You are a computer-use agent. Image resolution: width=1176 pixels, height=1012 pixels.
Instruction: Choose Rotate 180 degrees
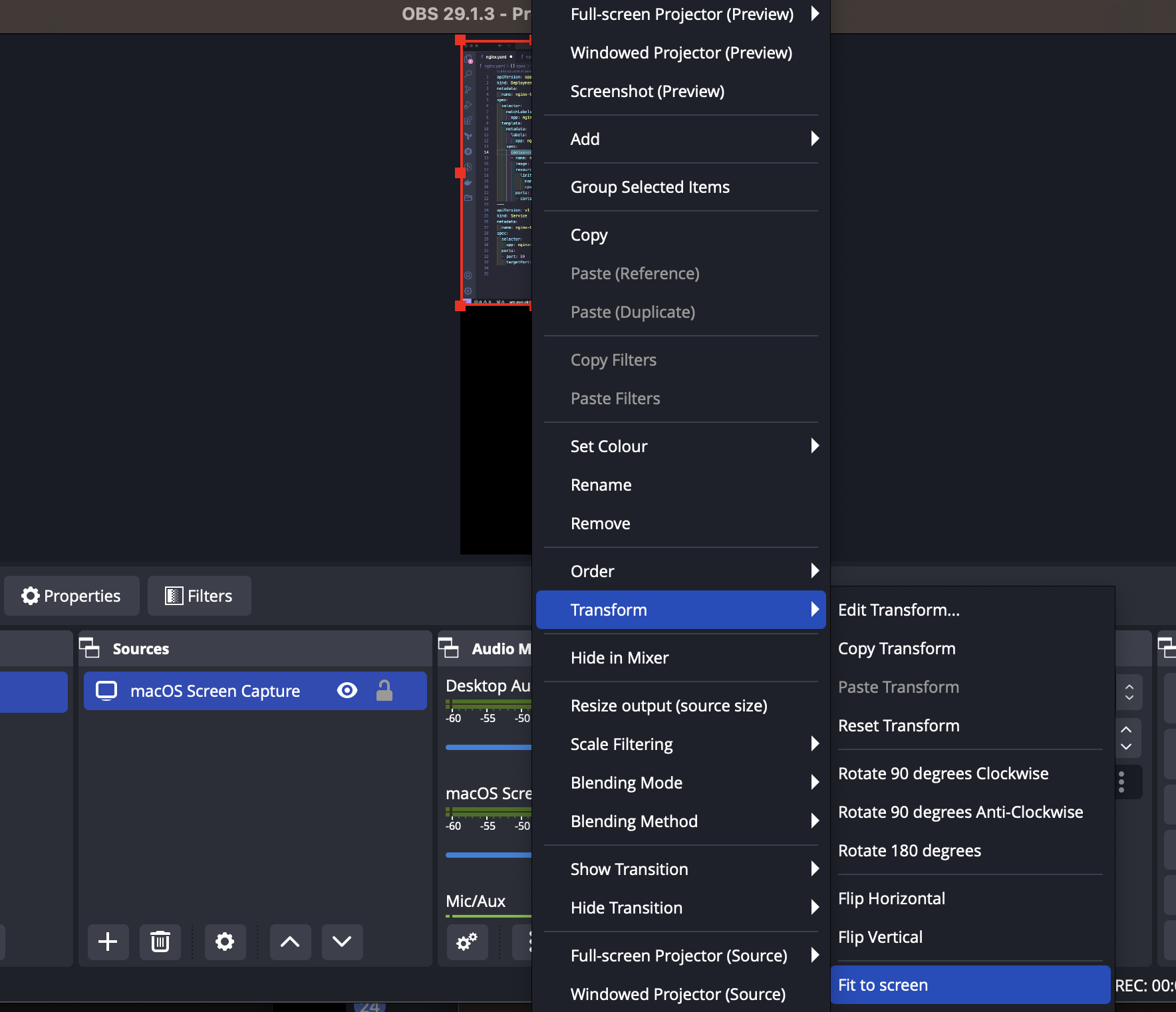(970, 850)
